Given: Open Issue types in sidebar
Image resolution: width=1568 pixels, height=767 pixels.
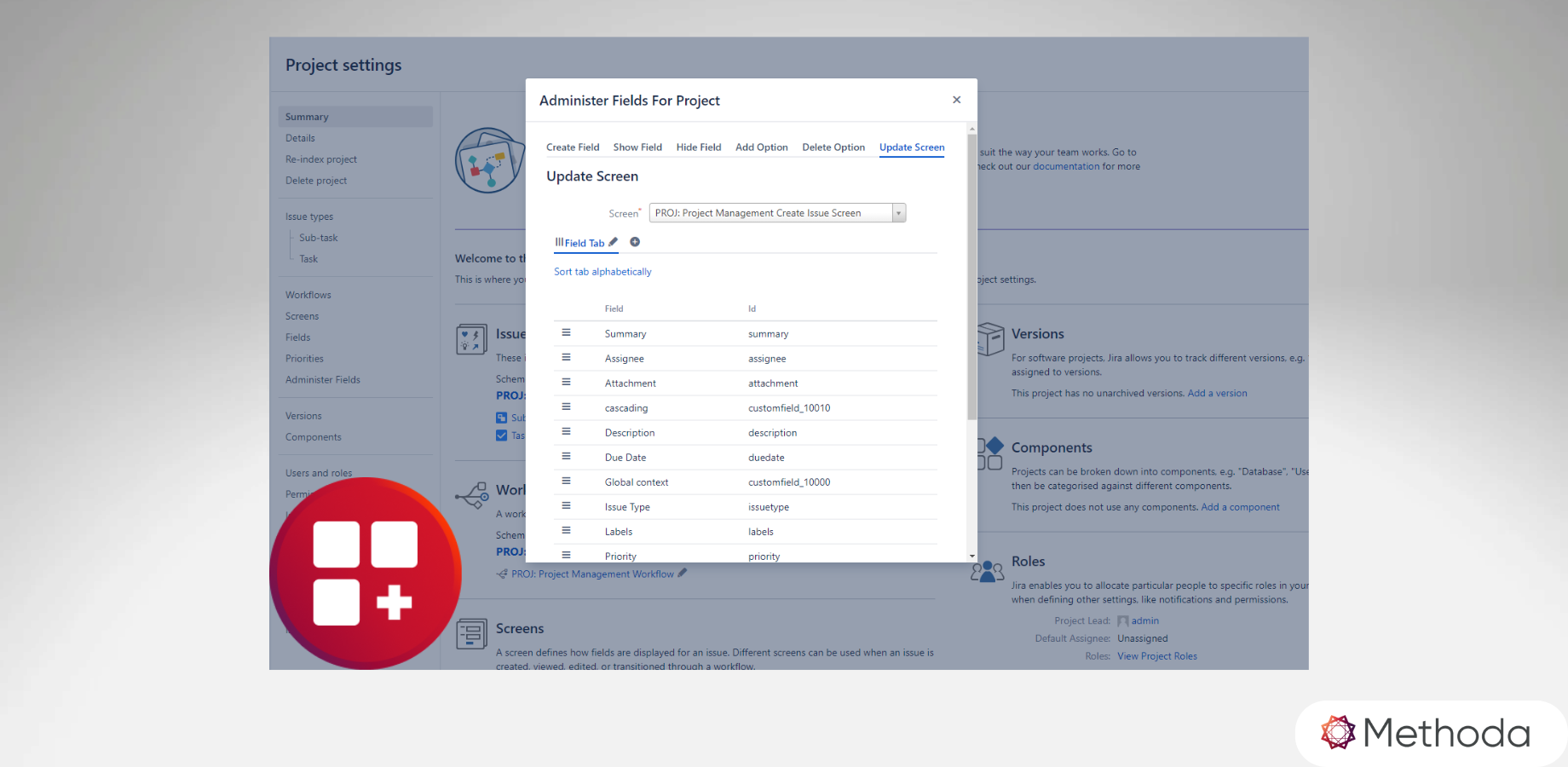Looking at the screenshot, I should [x=309, y=216].
